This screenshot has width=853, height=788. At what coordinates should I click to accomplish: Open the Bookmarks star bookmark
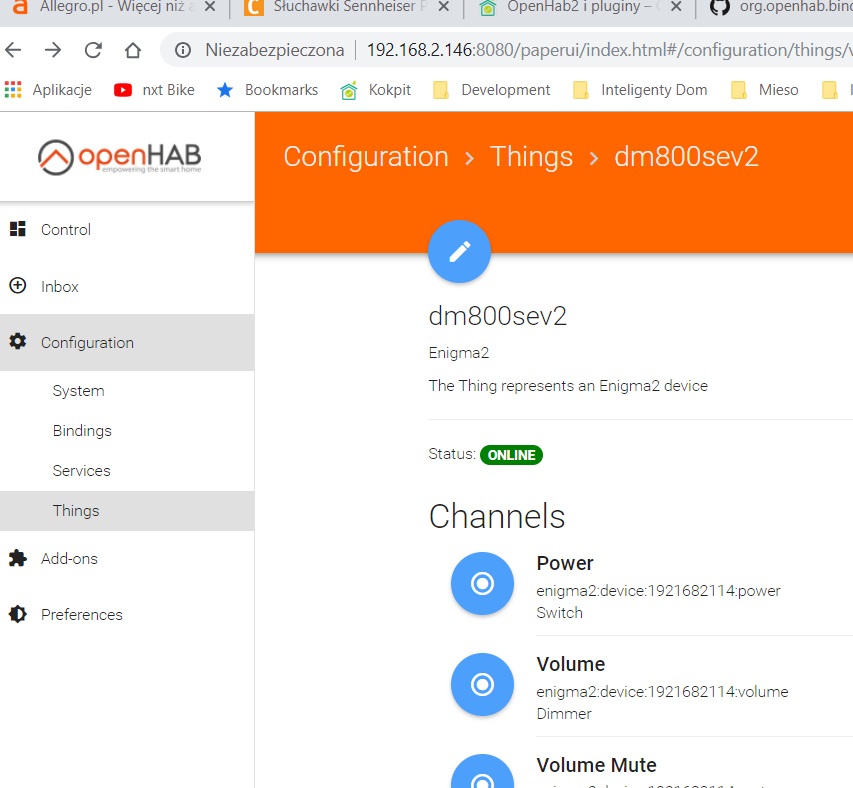click(268, 90)
